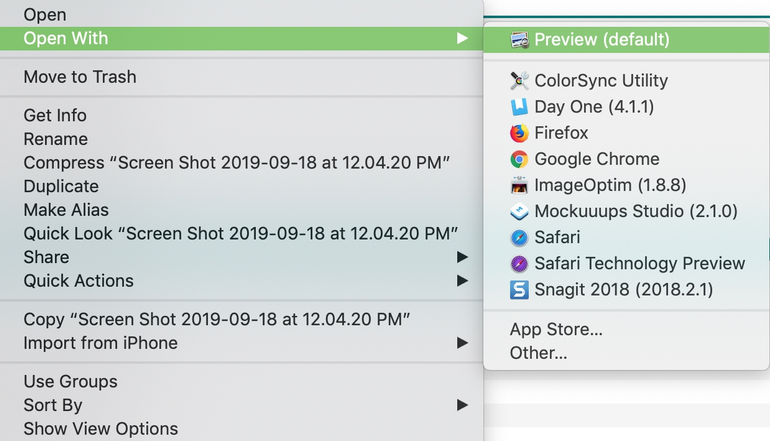Screen dimensions: 770x441
Task: Click the Safari Technology Preview icon
Action: coord(519,264)
